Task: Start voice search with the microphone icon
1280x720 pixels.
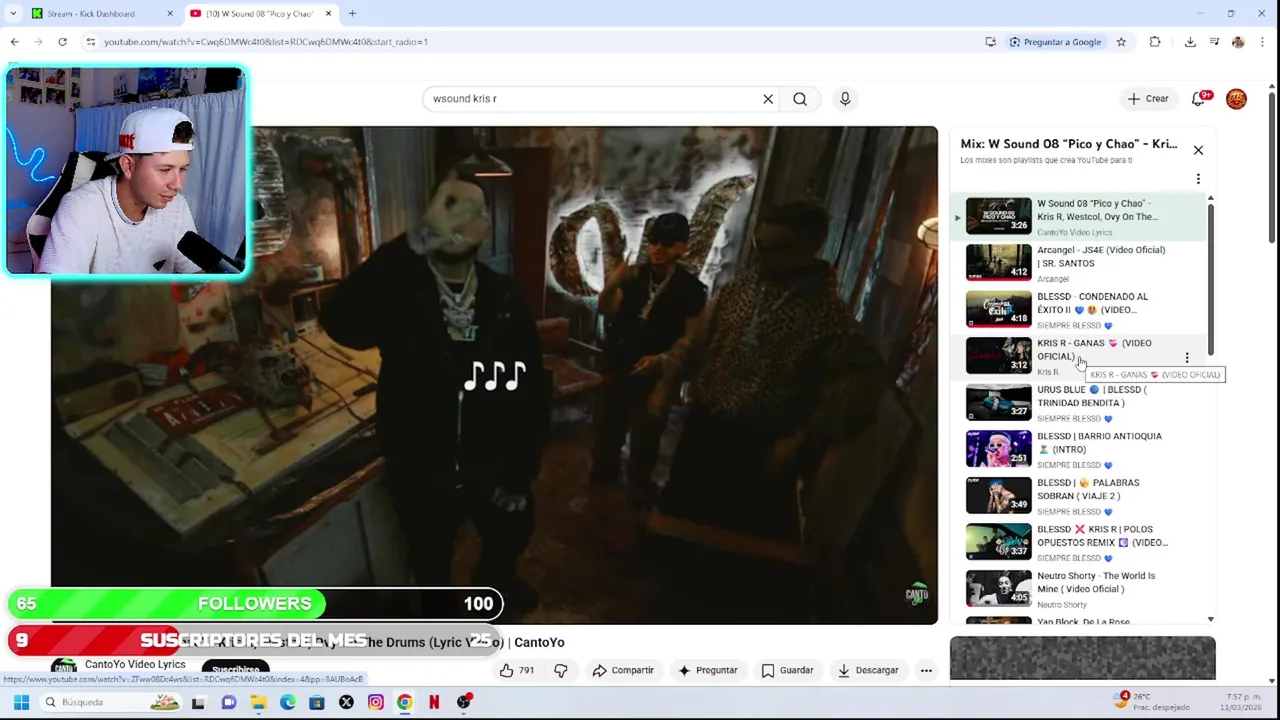Action: [x=845, y=99]
